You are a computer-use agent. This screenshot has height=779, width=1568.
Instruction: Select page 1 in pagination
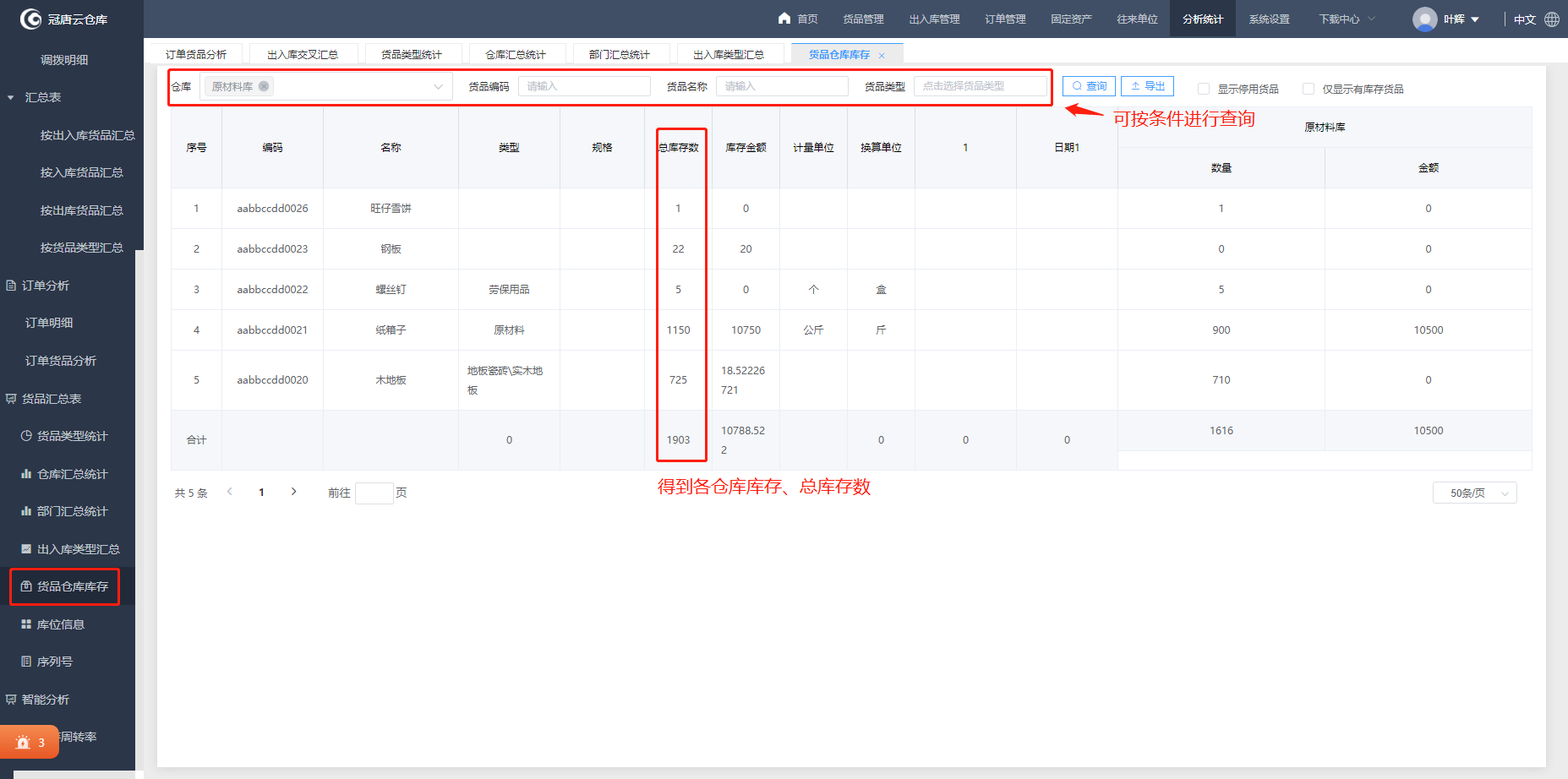click(261, 492)
